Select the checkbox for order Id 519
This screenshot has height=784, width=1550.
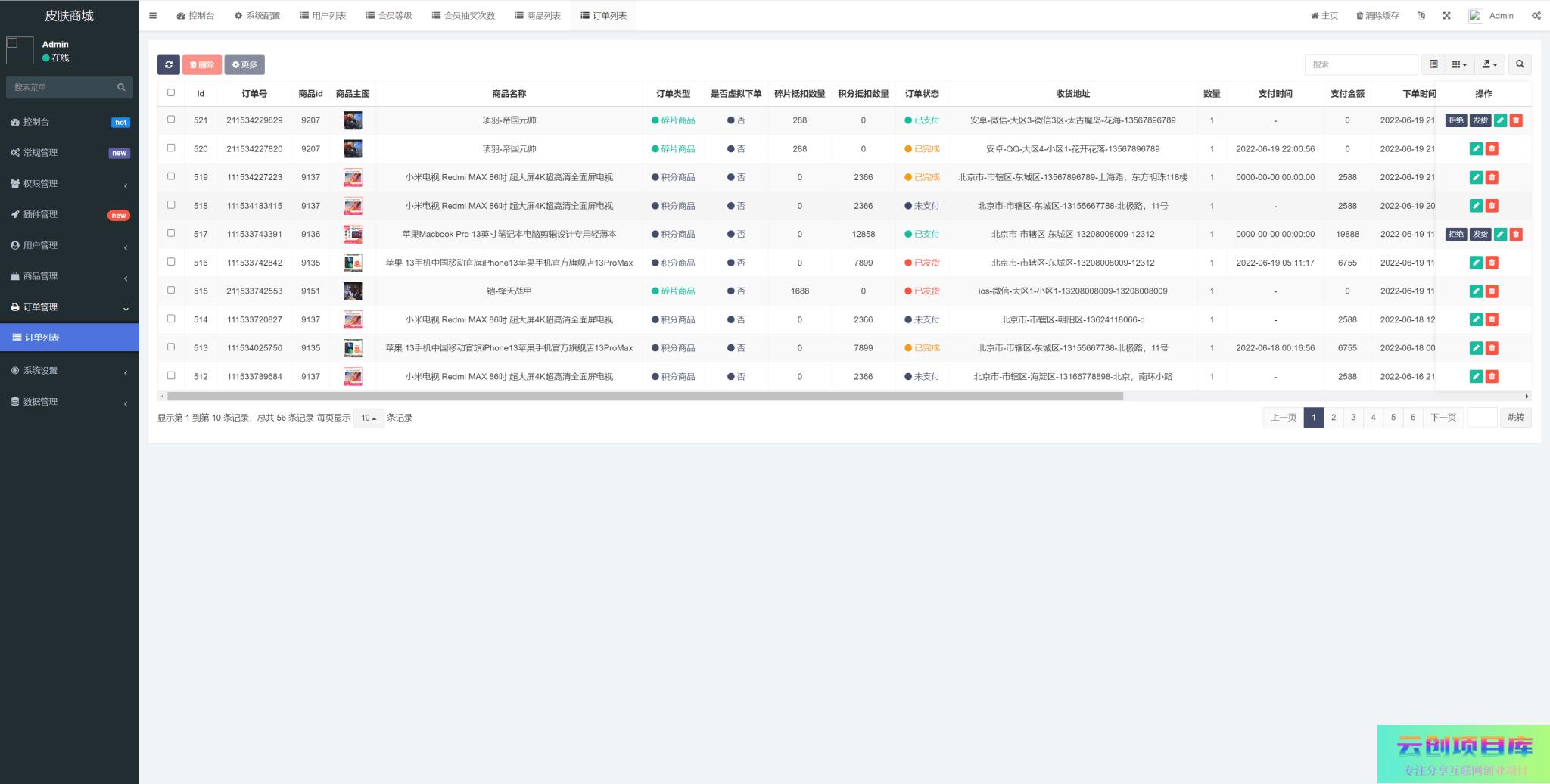[171, 176]
